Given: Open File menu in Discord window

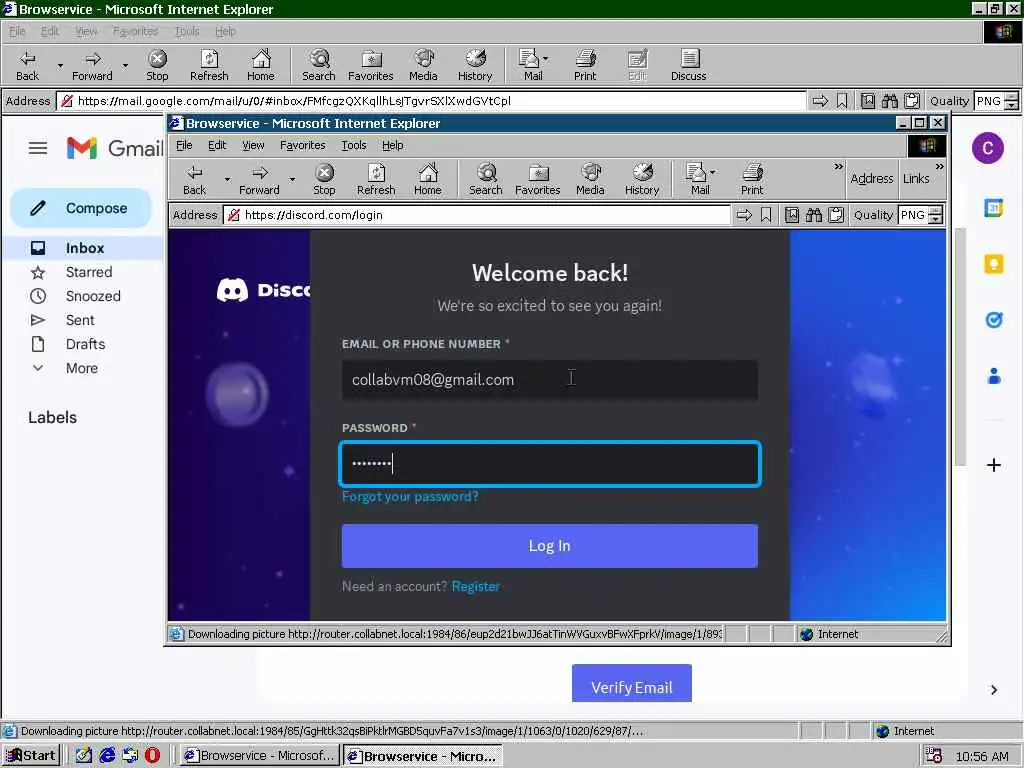Looking at the screenshot, I should point(184,145).
